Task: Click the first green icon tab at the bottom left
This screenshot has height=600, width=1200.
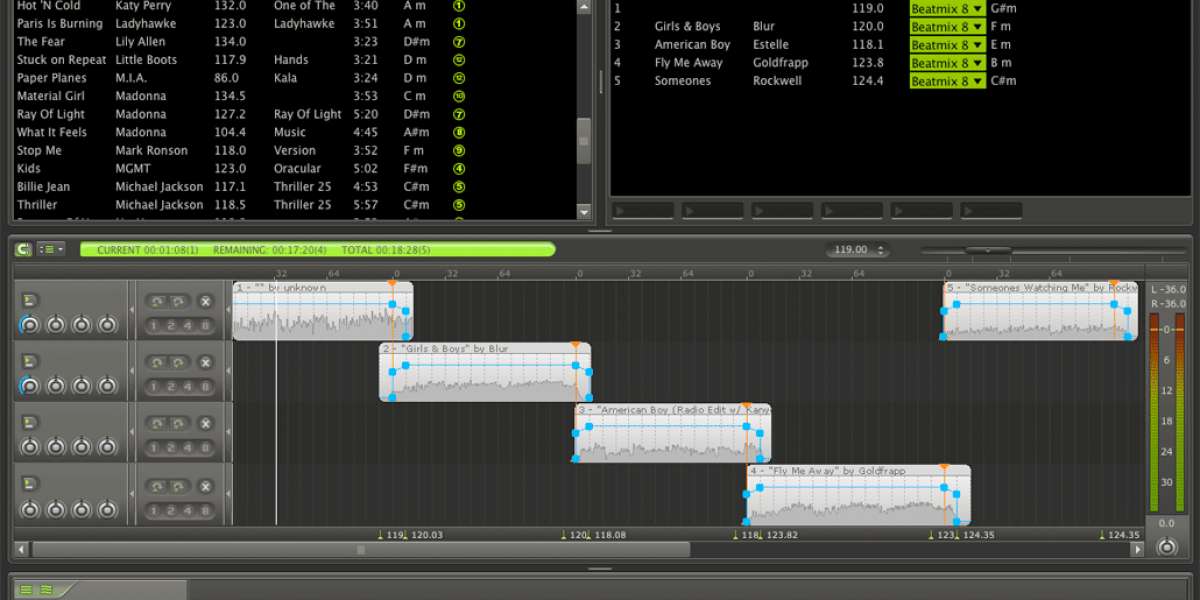Action: tap(27, 590)
